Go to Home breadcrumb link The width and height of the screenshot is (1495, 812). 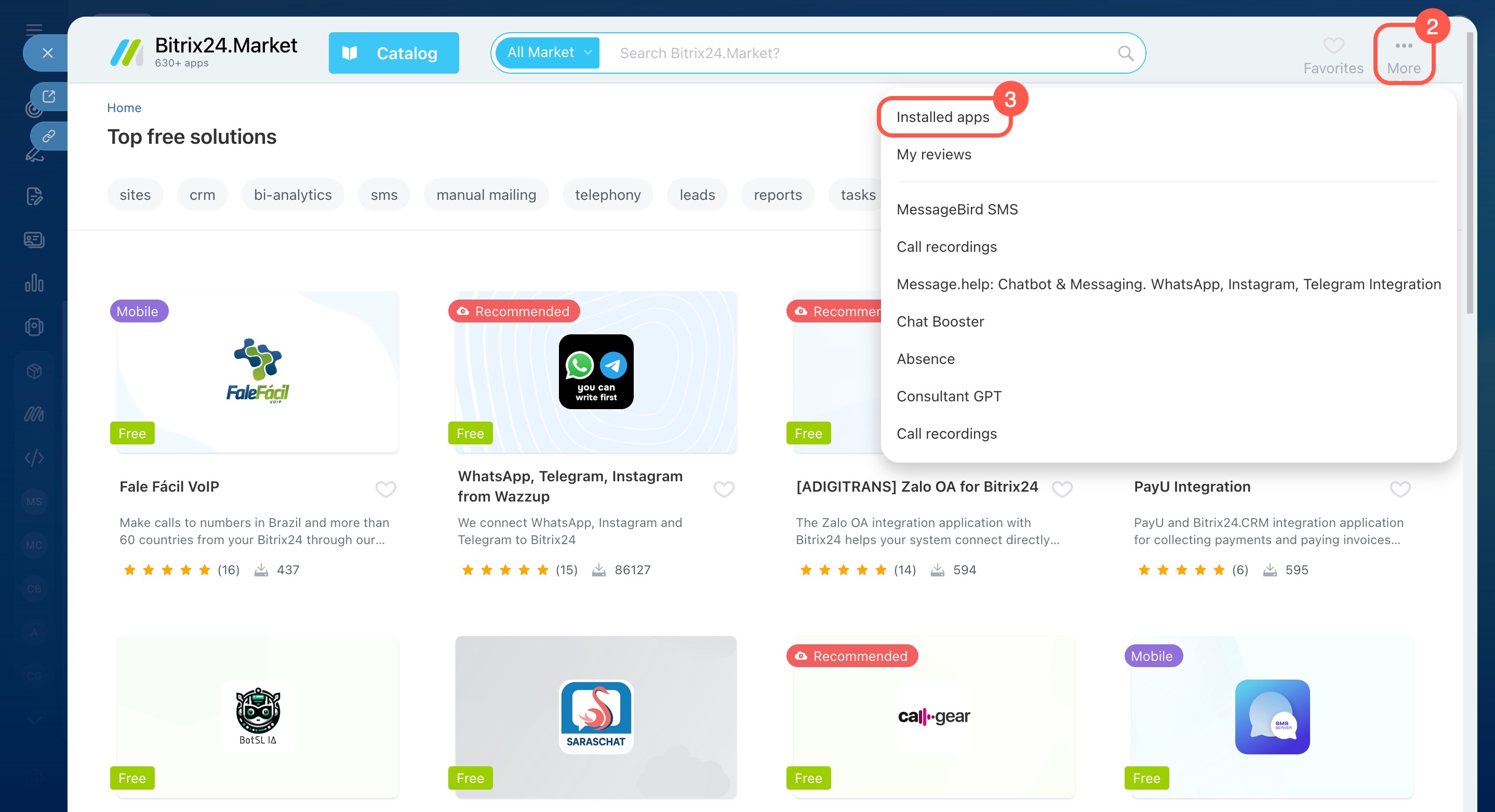click(x=124, y=108)
